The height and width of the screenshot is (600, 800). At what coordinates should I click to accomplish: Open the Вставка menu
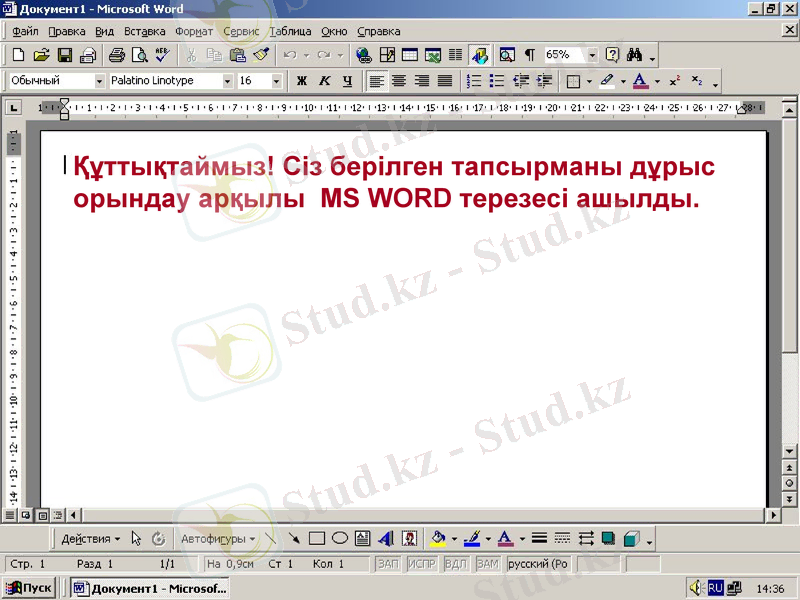click(143, 31)
